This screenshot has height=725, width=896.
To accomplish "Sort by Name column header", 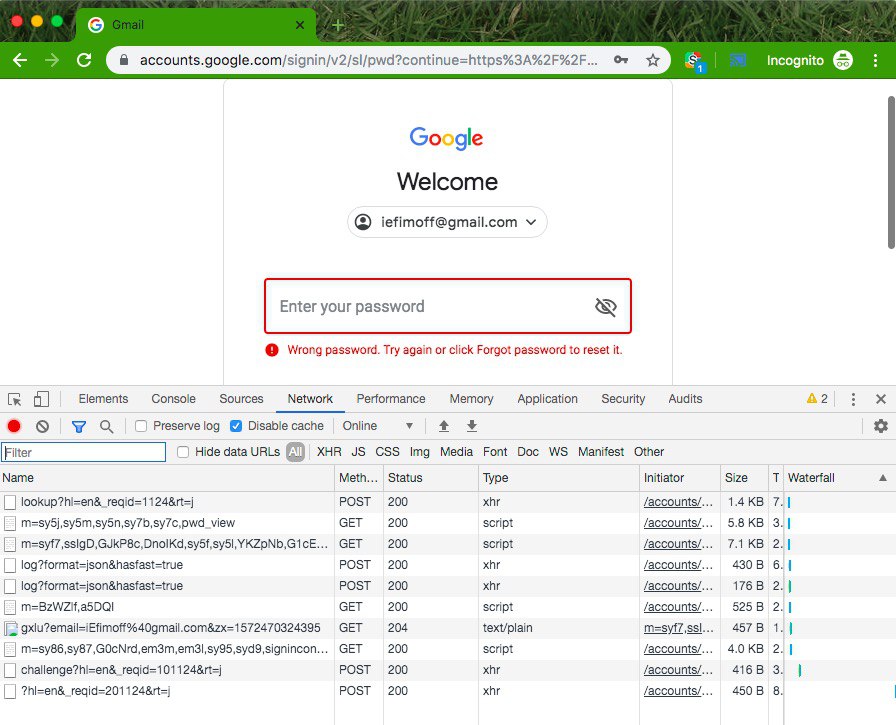I will pyautogui.click(x=167, y=478).
